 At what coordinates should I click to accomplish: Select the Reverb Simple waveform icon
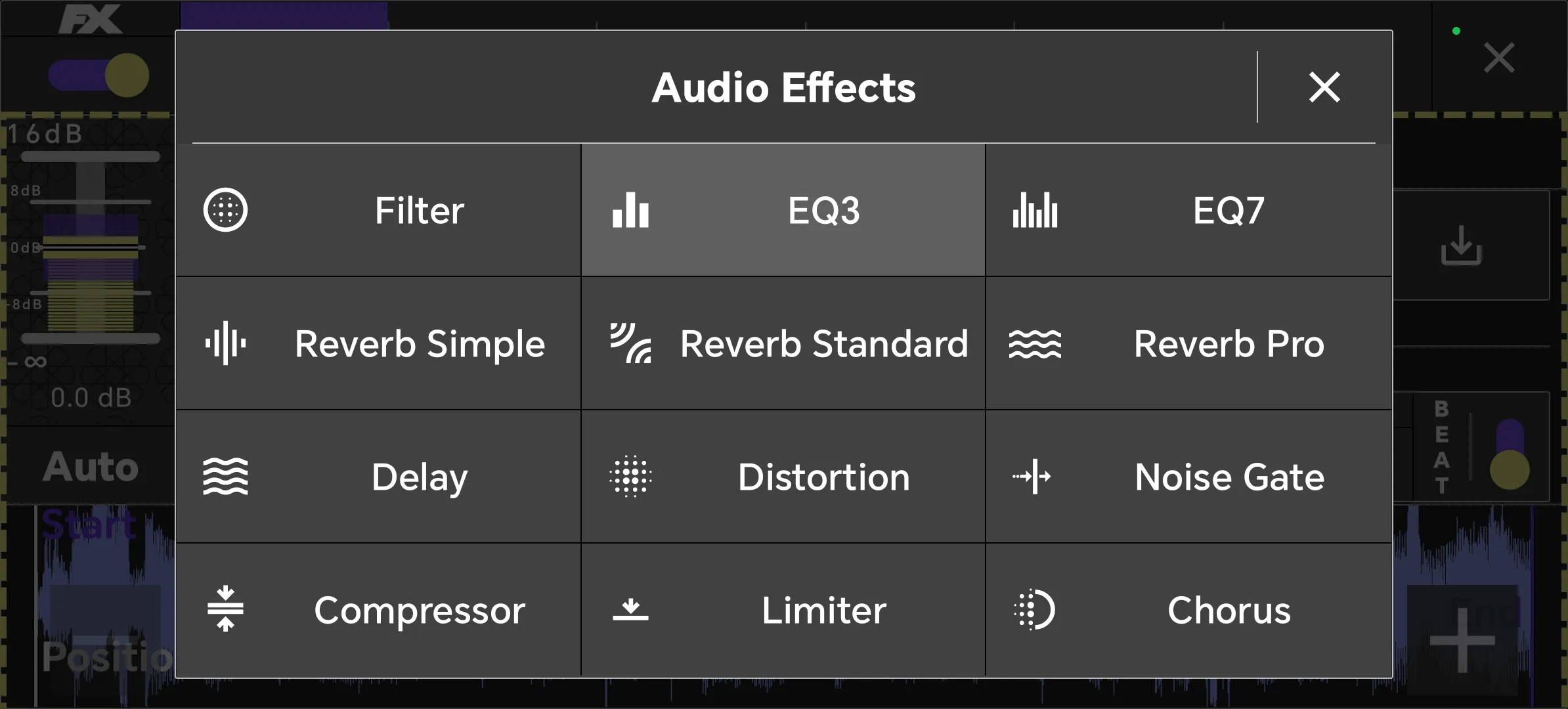click(225, 343)
